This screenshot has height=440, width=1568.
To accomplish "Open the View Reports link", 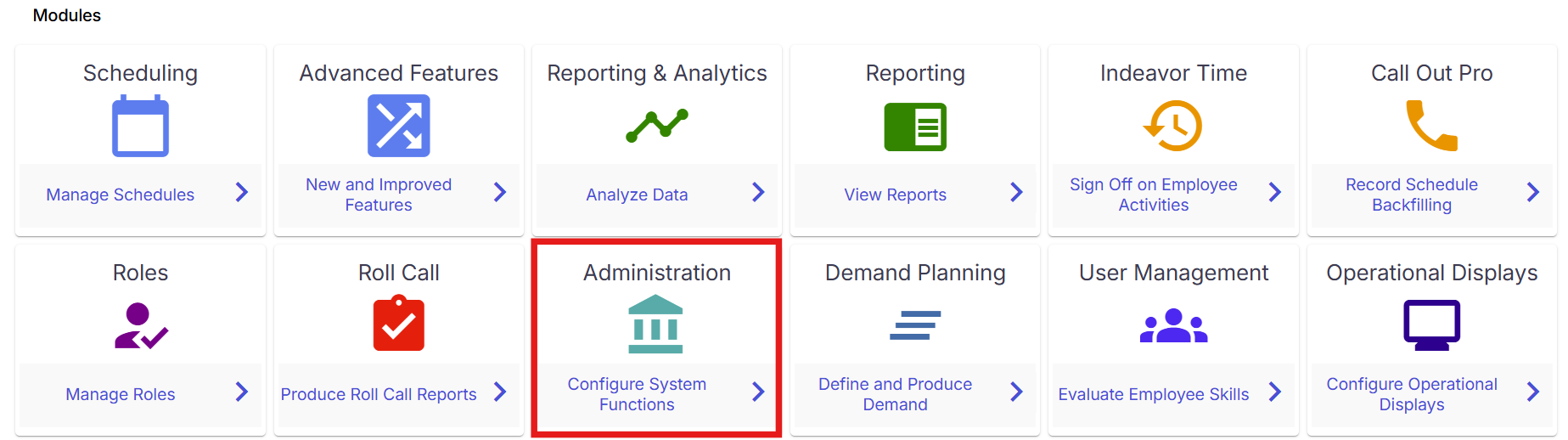I will (895, 195).
